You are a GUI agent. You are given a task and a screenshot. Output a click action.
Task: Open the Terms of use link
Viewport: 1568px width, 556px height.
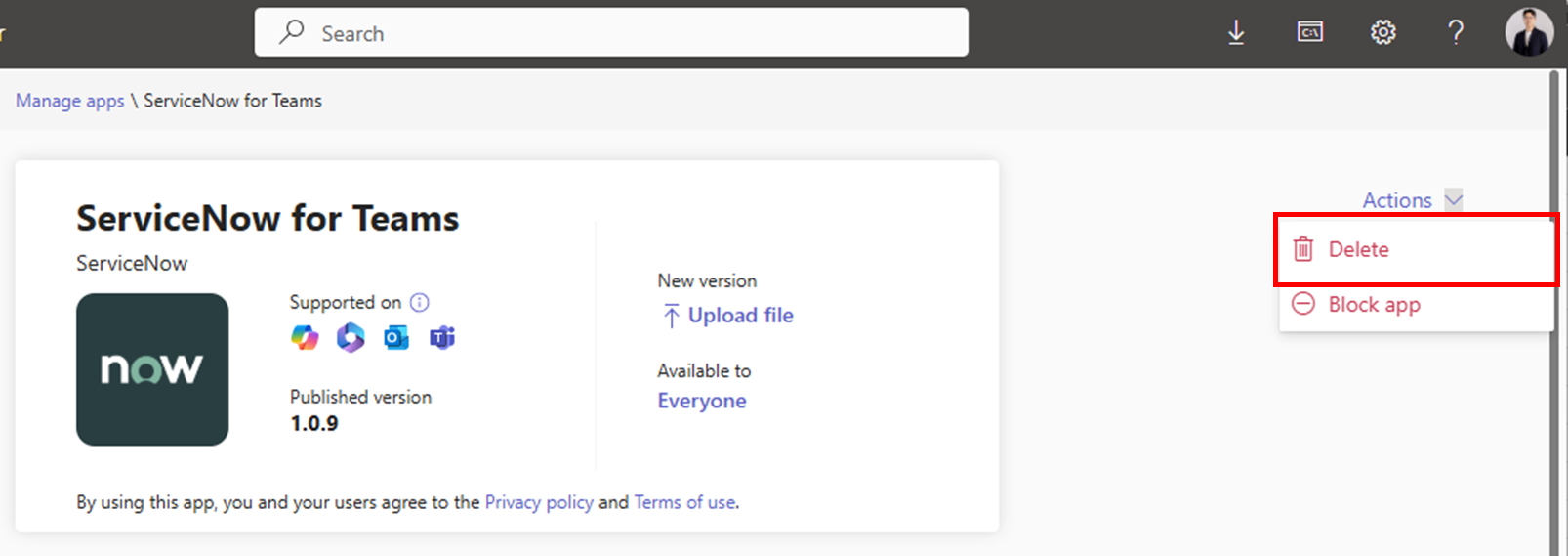coord(685,502)
